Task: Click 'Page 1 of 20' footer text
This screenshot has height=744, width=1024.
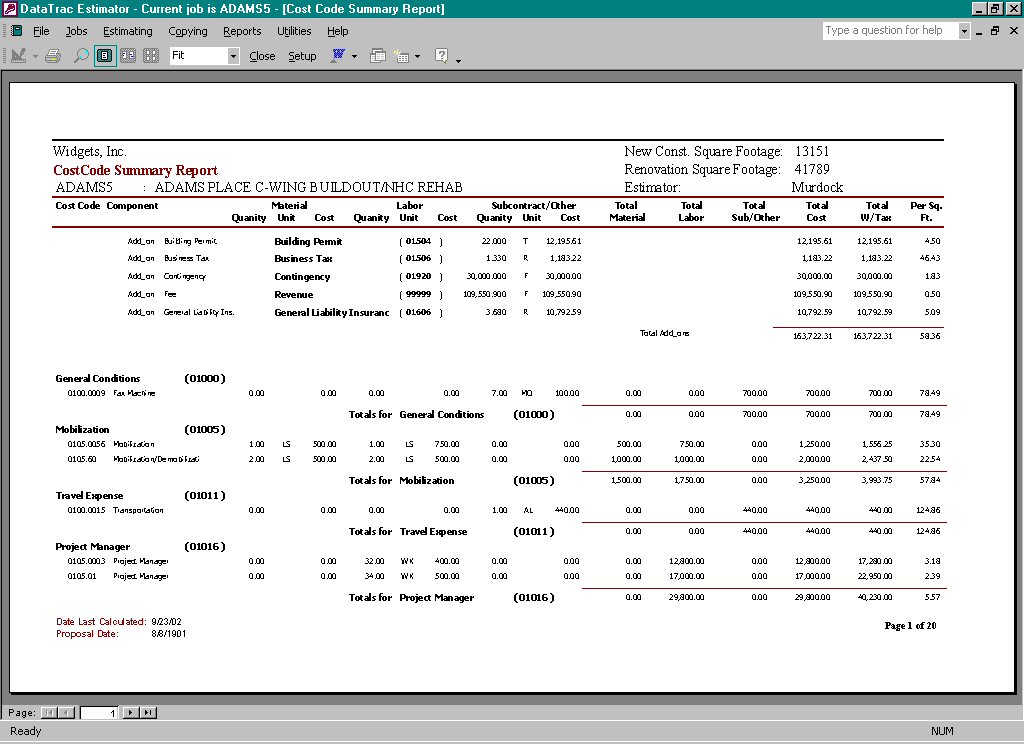Action: (x=910, y=626)
